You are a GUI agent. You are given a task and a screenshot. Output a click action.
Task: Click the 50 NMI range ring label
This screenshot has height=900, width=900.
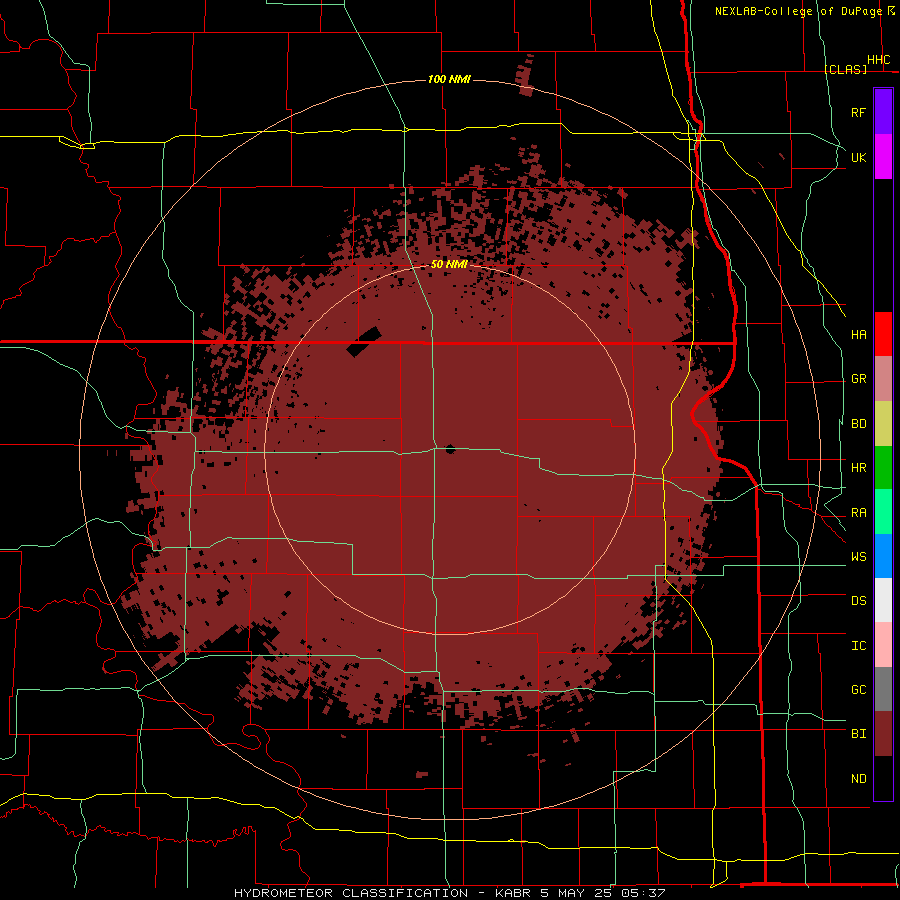pos(449,264)
